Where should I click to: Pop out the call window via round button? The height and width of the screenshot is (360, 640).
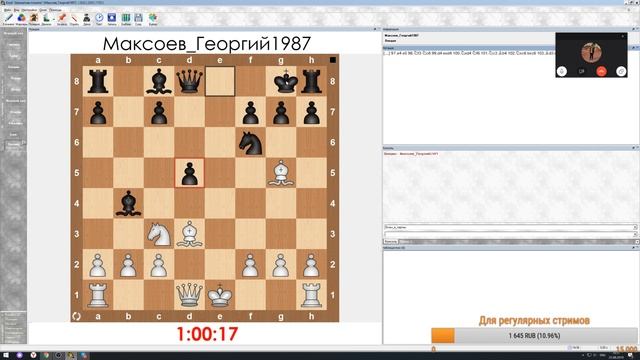[x=621, y=71]
